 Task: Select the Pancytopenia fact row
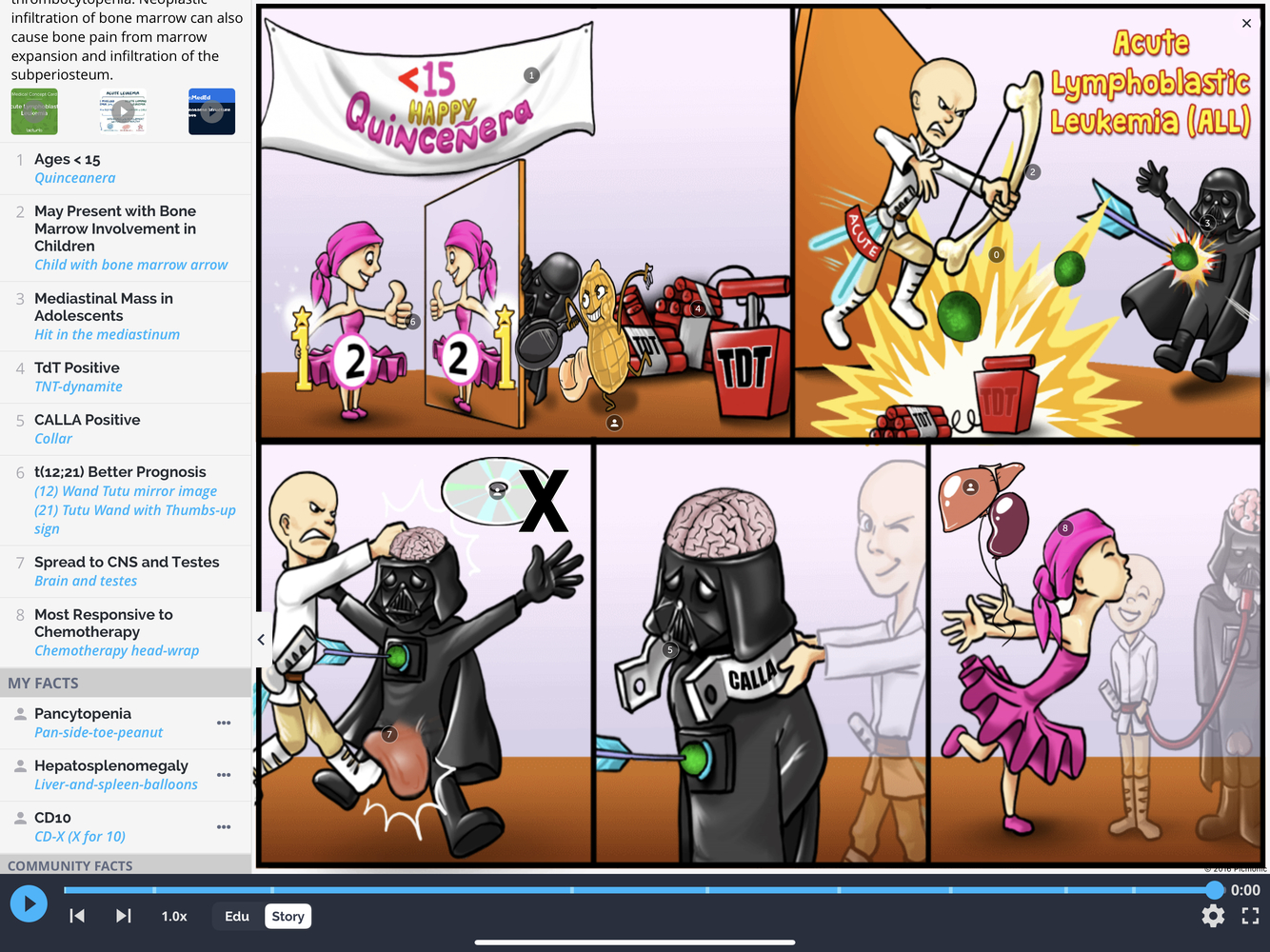pos(126,723)
